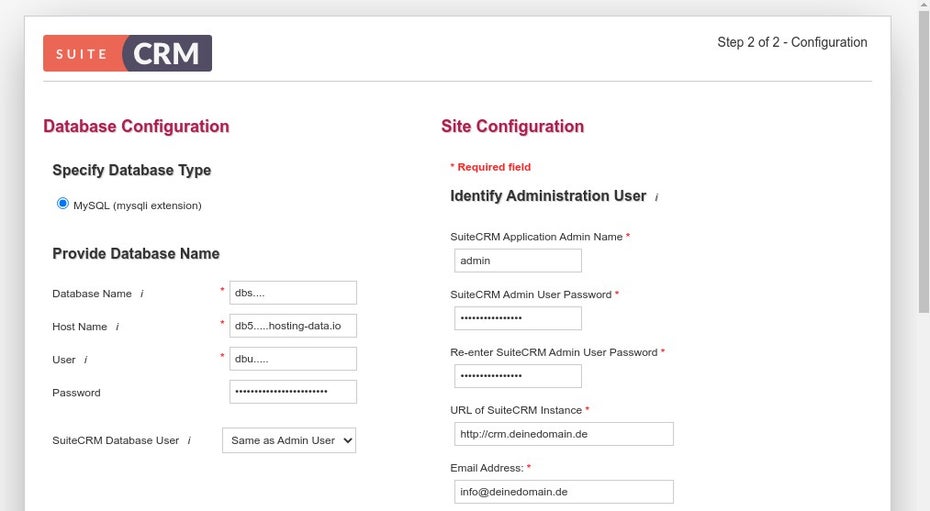Click the 'Database Name' label
930x511 pixels.
(x=92, y=294)
